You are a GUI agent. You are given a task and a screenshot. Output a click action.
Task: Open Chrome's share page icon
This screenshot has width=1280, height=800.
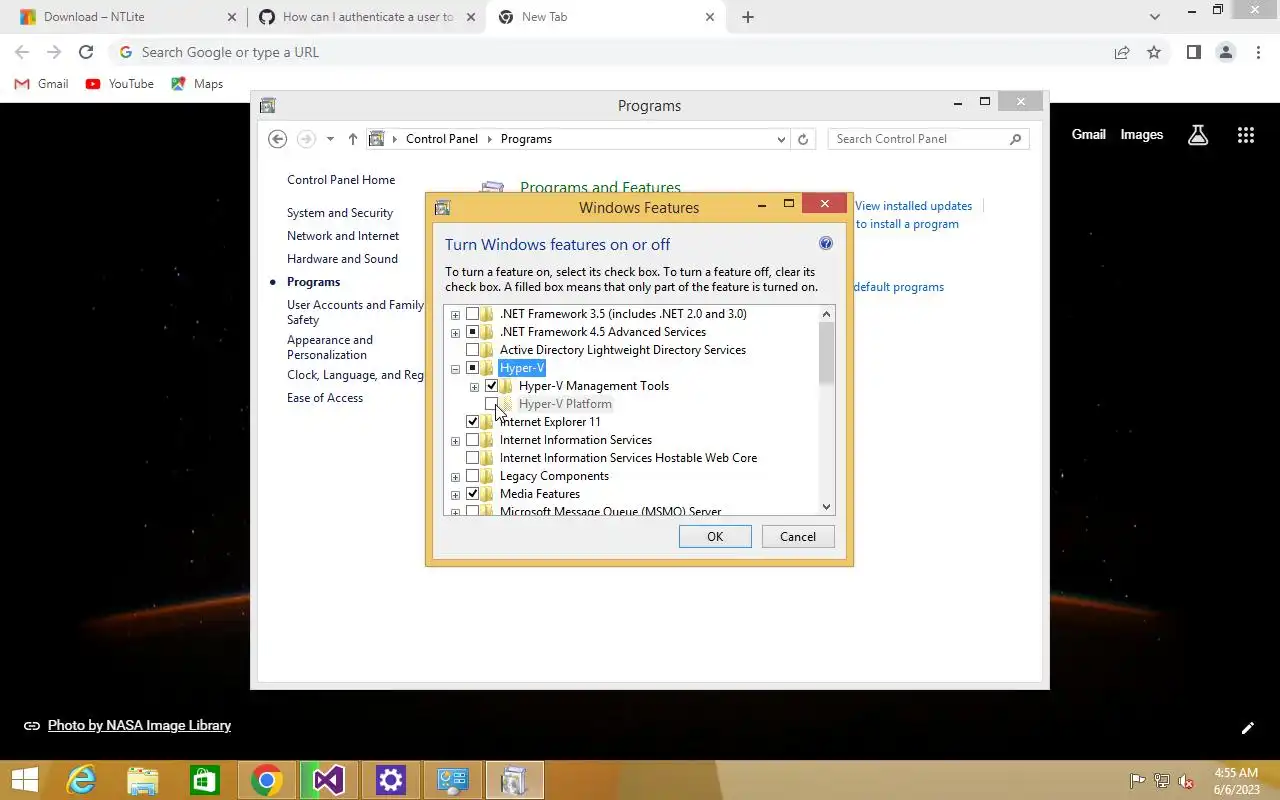click(x=1122, y=52)
